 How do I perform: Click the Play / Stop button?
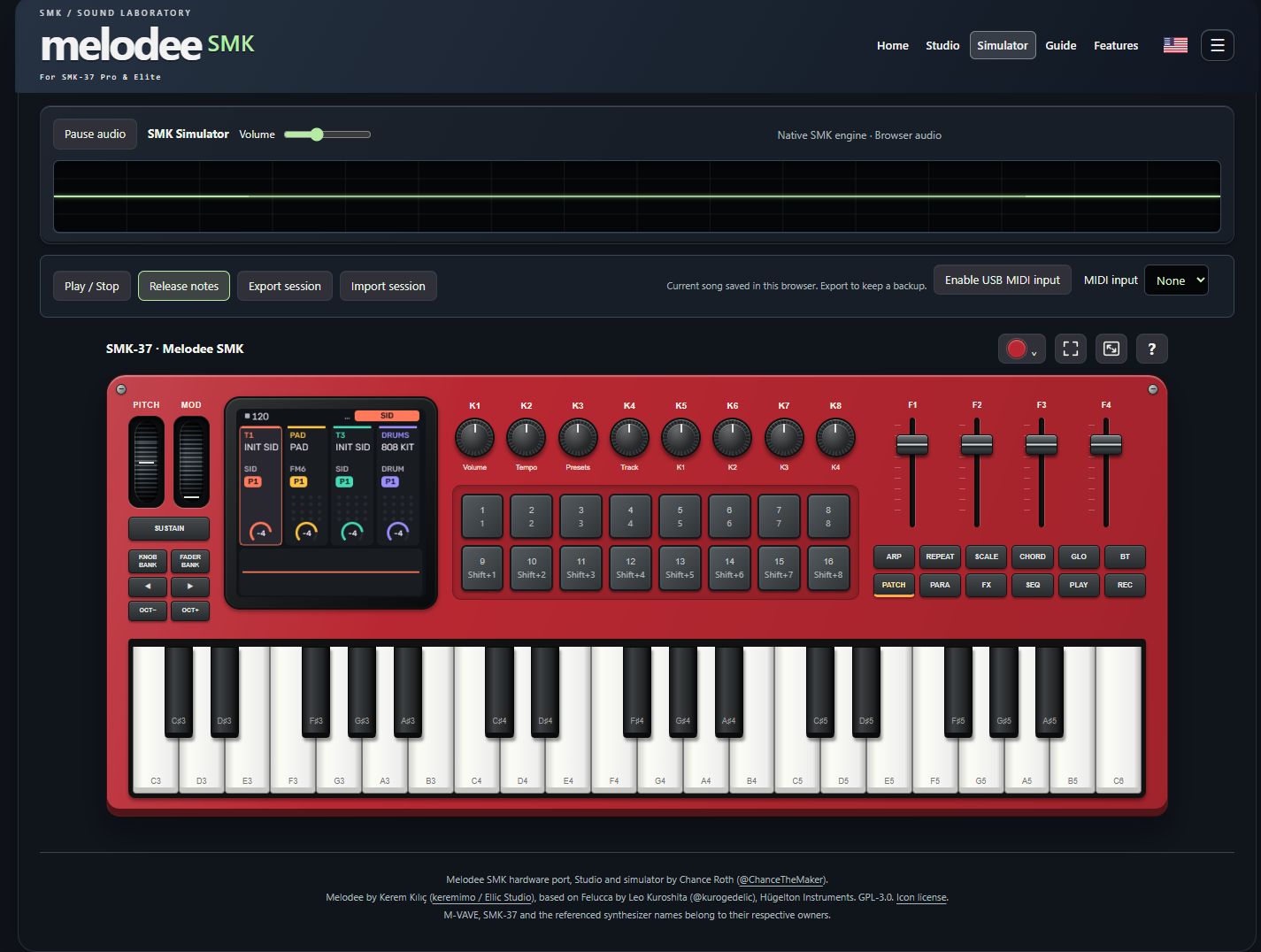(92, 286)
